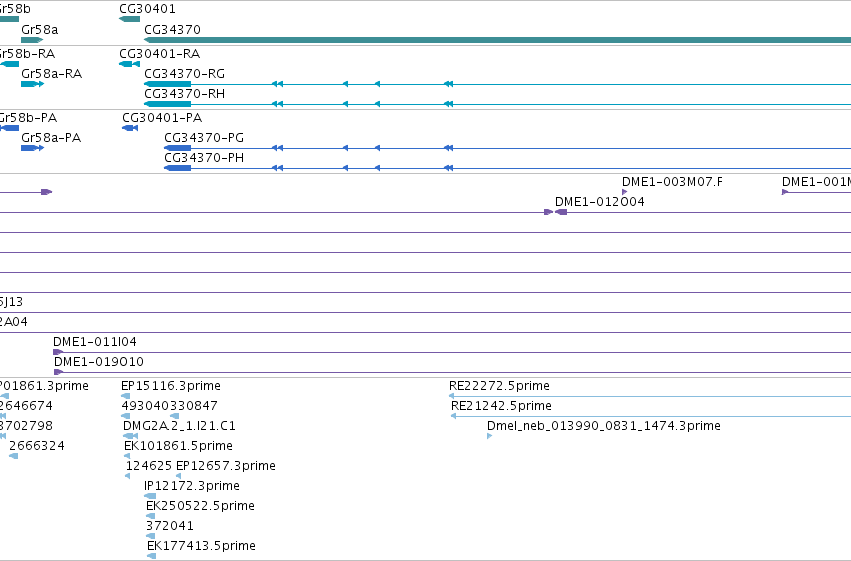Click the EP12657.3prime EST arrow
Image resolution: width=851 pixels, height=561 pixels.
click(179, 476)
